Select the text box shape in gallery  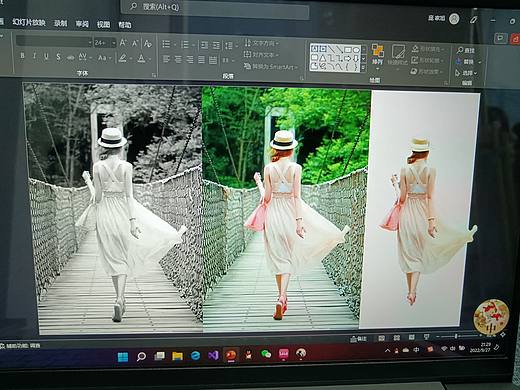314,49
